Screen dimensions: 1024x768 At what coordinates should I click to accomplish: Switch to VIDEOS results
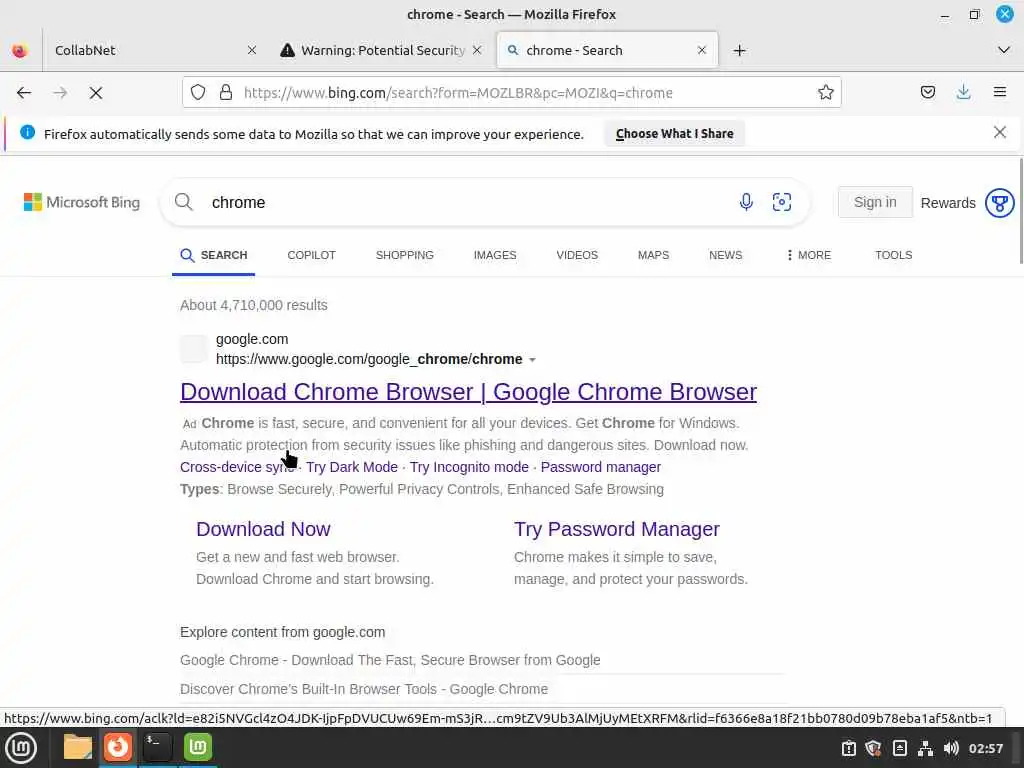point(577,255)
